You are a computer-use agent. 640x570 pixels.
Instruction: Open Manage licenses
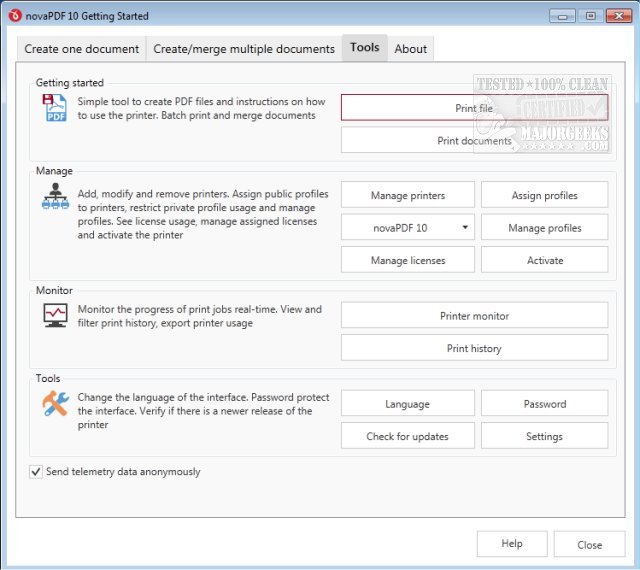(x=407, y=261)
